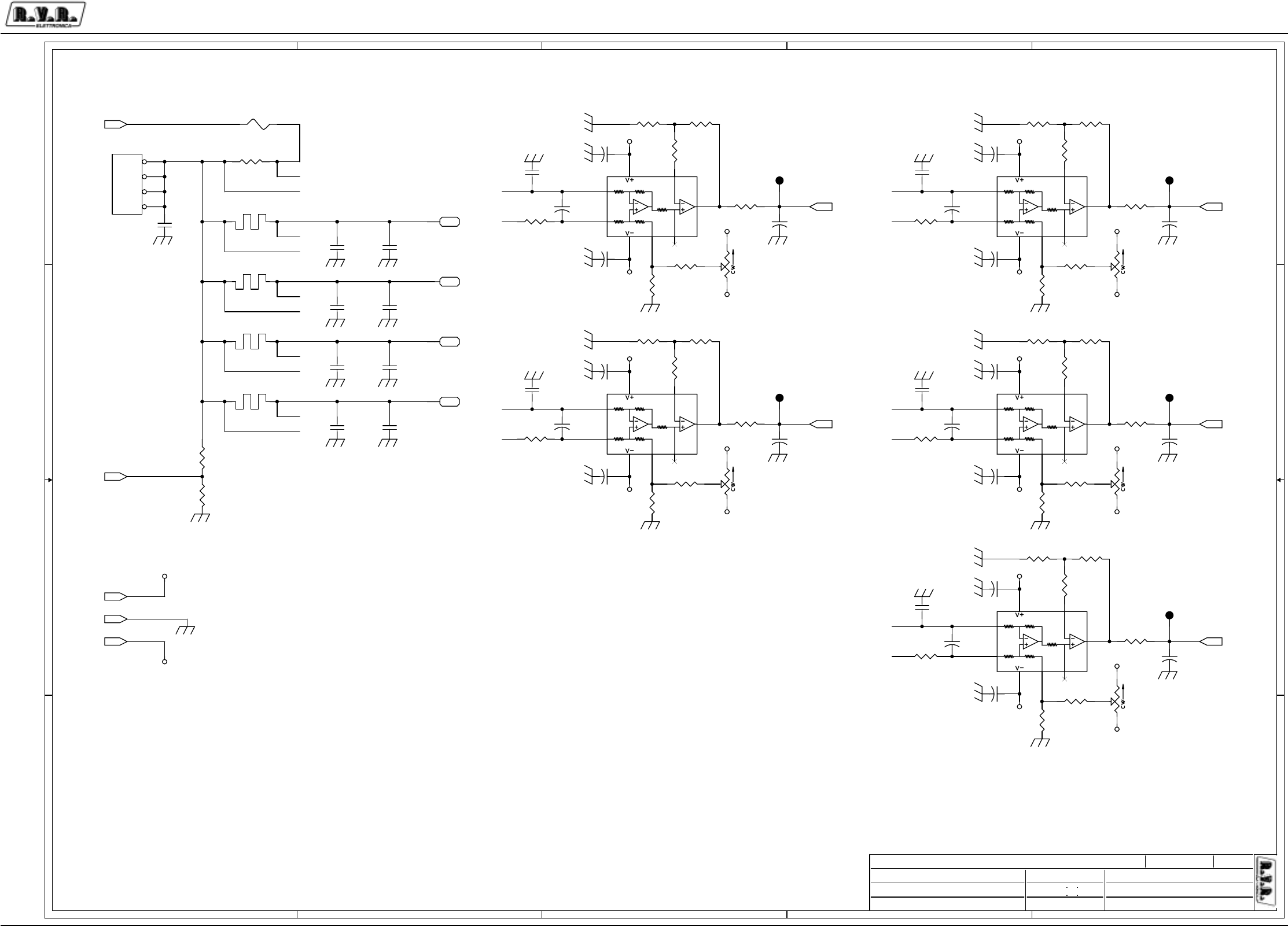This screenshot has height=926, width=1288.
Task: Select the top port of the lower-left three-port group
Action: coord(116,596)
